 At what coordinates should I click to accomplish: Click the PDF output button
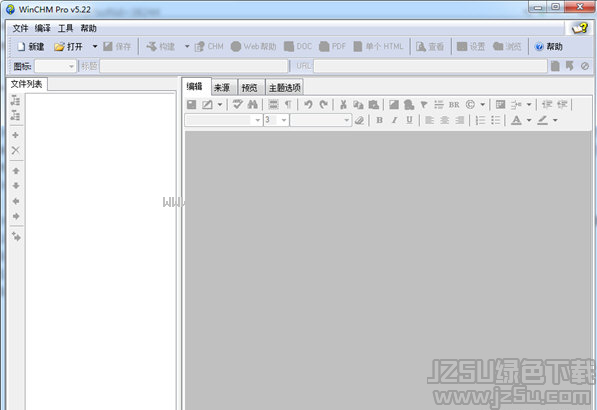click(332, 46)
